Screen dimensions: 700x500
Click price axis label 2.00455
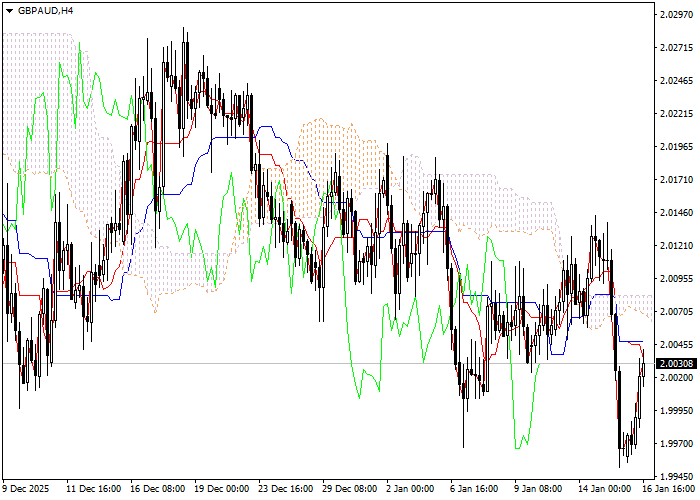pos(677,345)
